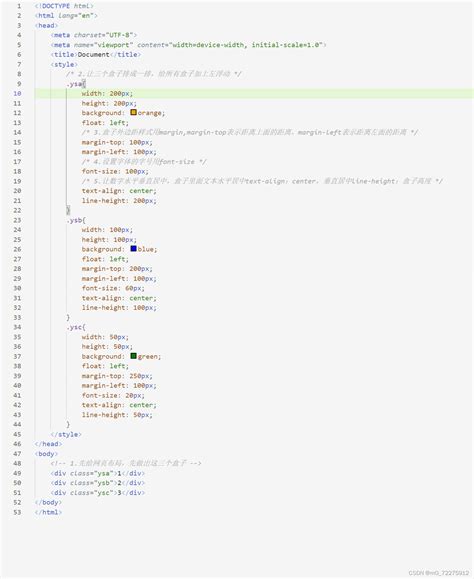
Task: Click the opening body tag
Action: (x=47, y=454)
